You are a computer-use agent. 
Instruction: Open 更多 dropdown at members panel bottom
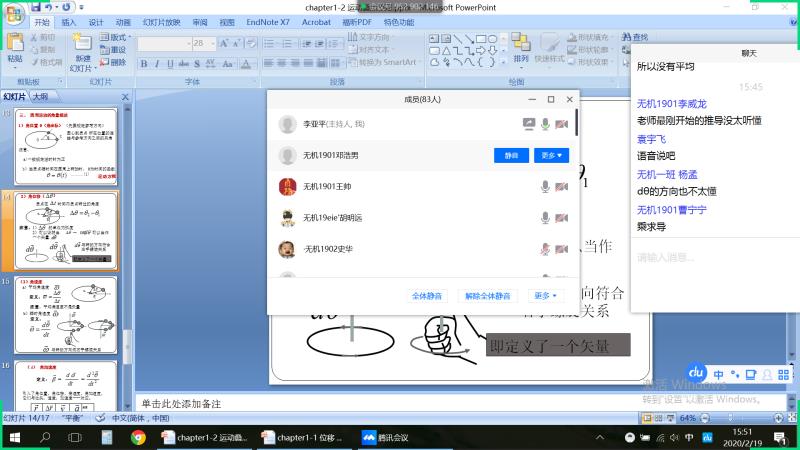(x=545, y=296)
